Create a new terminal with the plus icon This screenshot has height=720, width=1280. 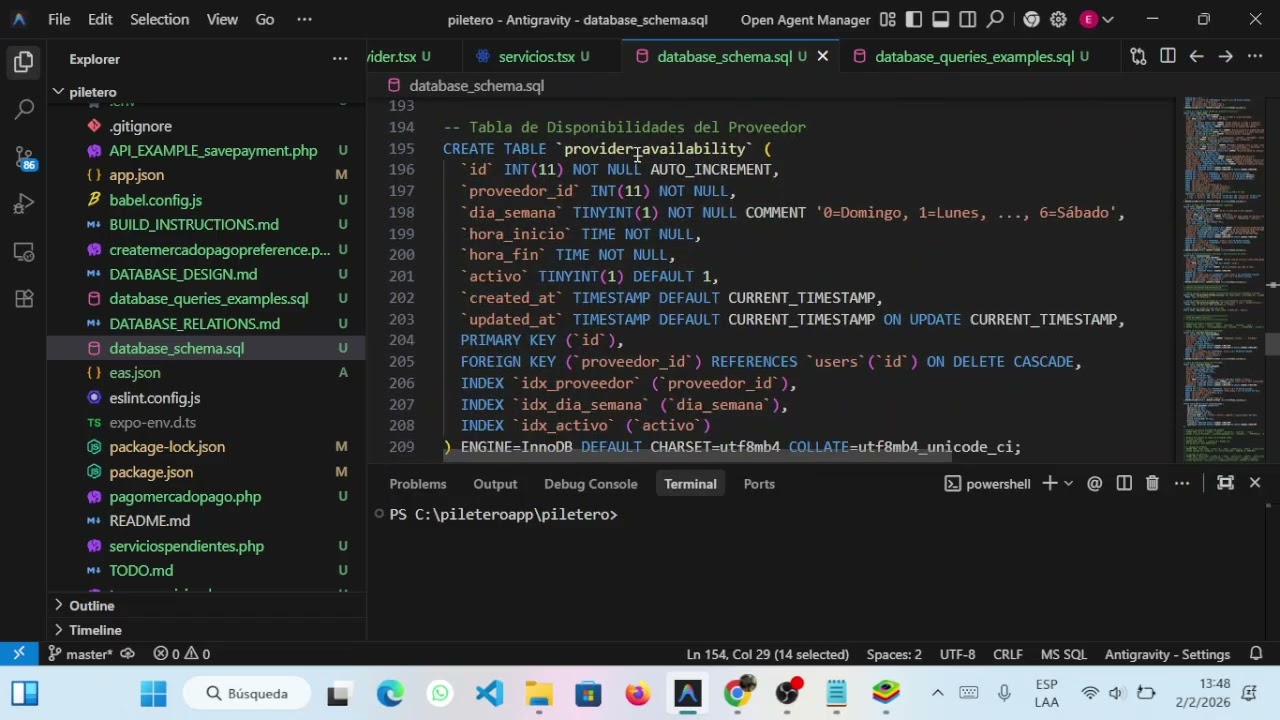(1049, 483)
